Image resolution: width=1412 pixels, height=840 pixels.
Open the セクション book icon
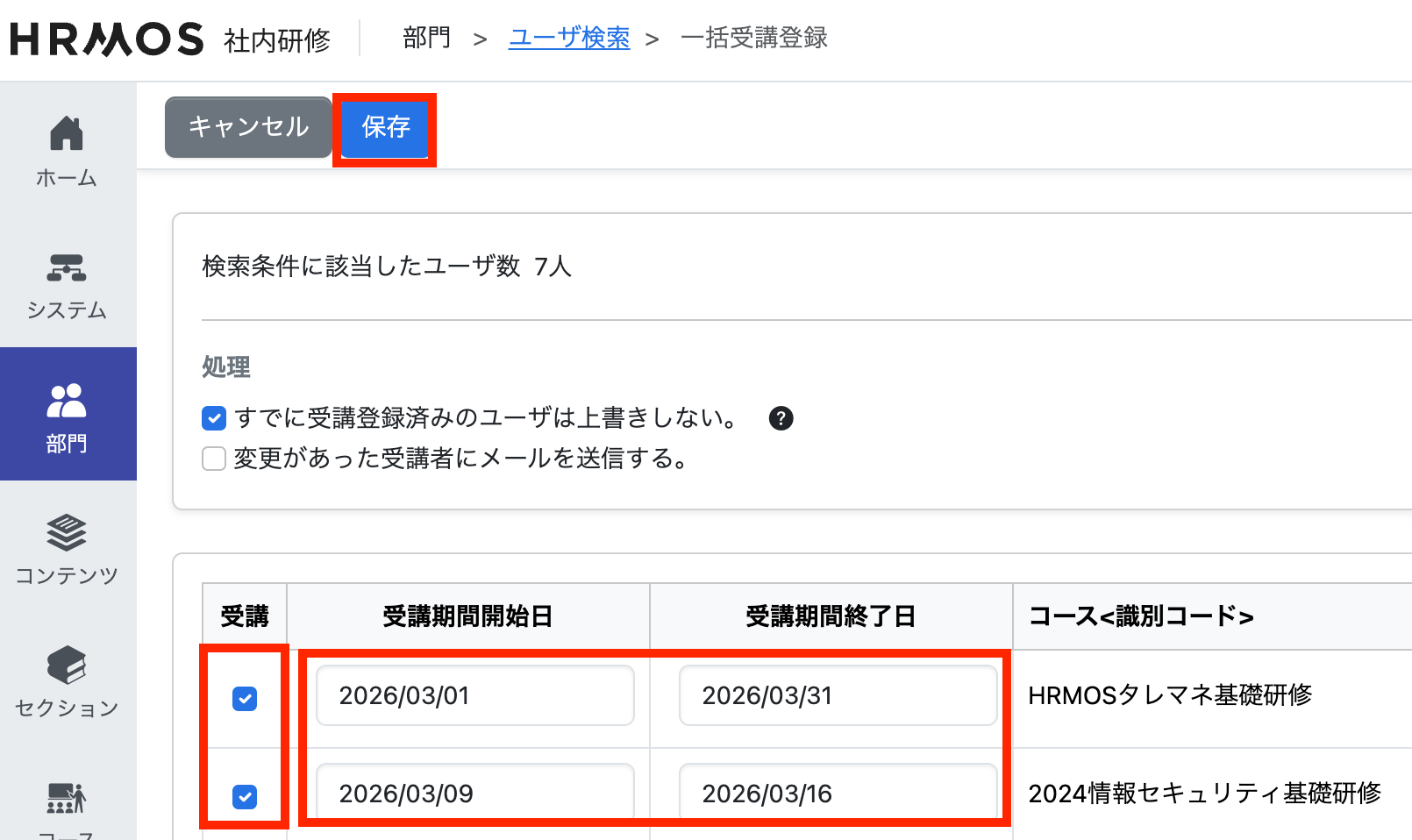click(x=67, y=666)
